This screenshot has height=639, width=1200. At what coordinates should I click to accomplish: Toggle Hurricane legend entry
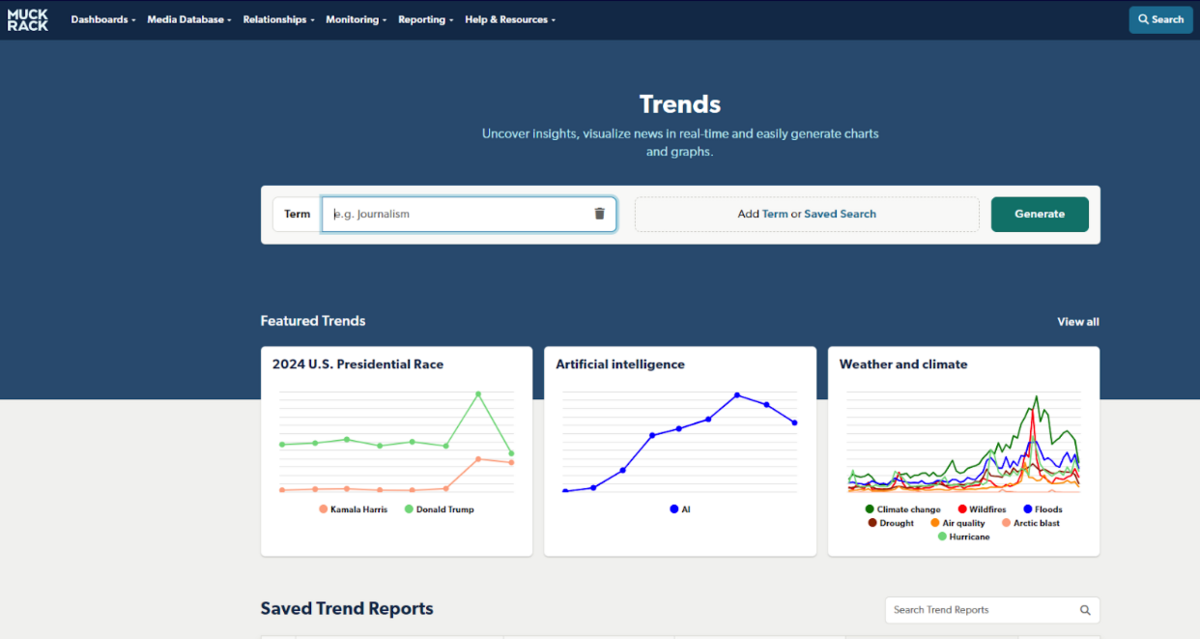(942, 537)
